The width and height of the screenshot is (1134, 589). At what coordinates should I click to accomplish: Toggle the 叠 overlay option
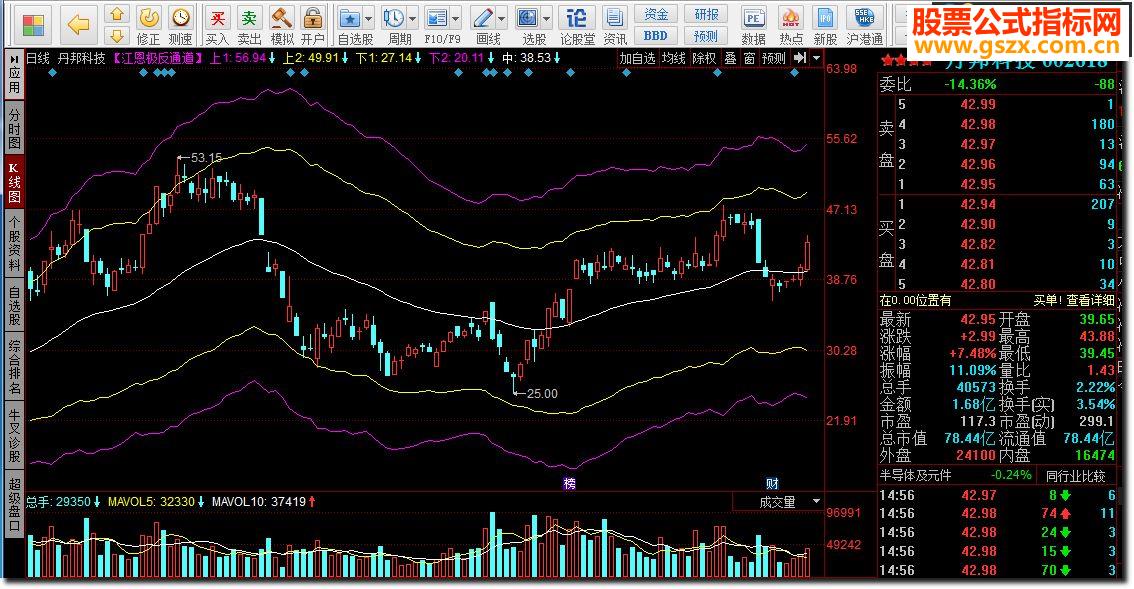(x=730, y=58)
